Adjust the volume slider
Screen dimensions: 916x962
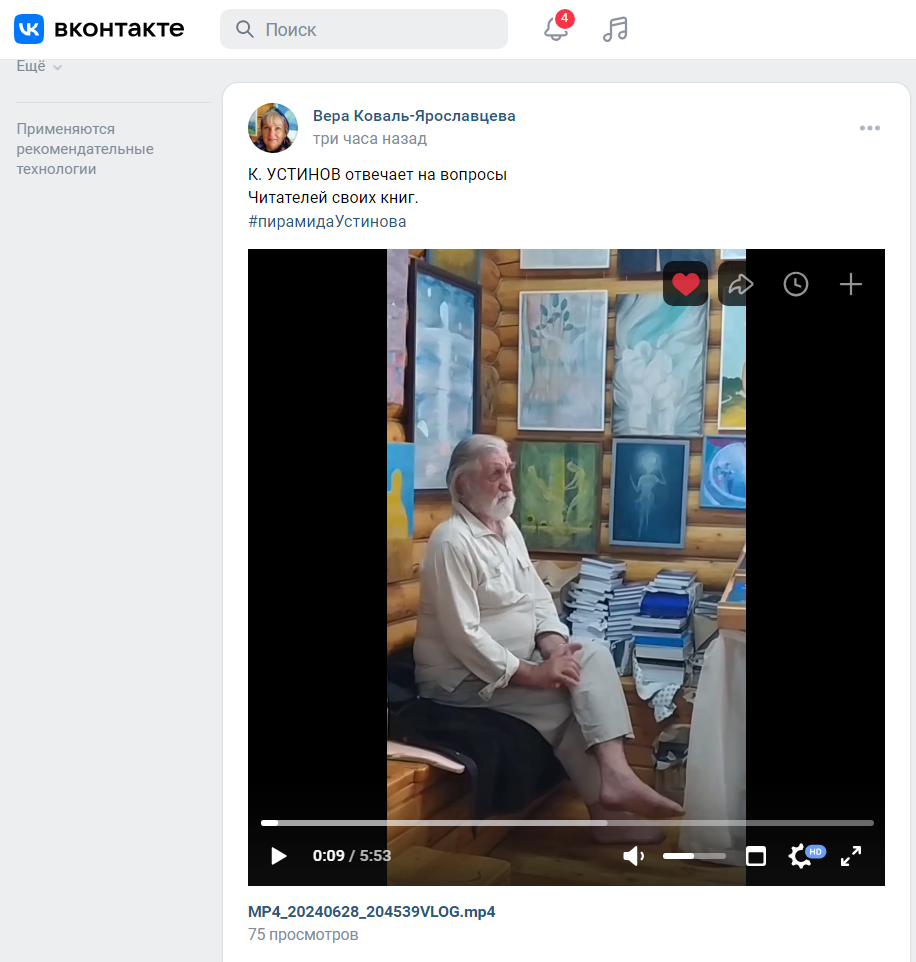click(x=694, y=856)
